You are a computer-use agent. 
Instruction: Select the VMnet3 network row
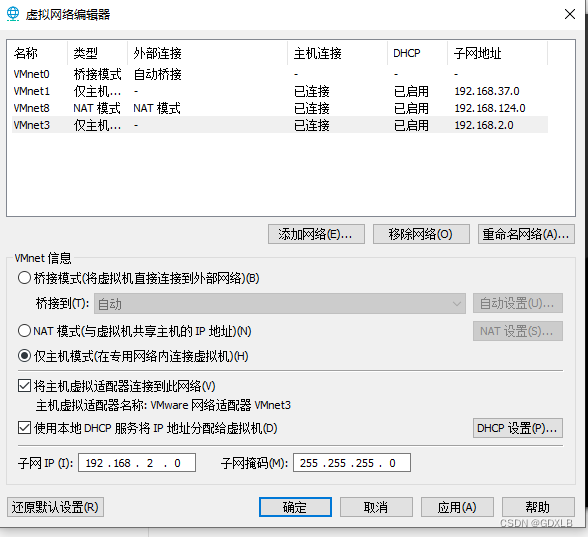coord(280,125)
